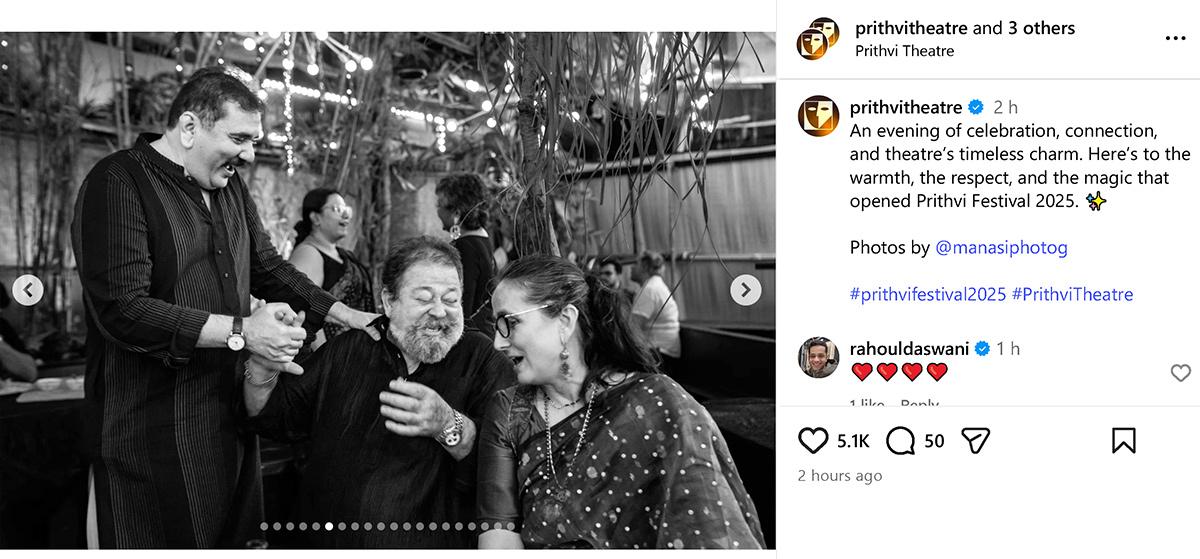Open the three-dot more options menu

pyautogui.click(x=1175, y=38)
